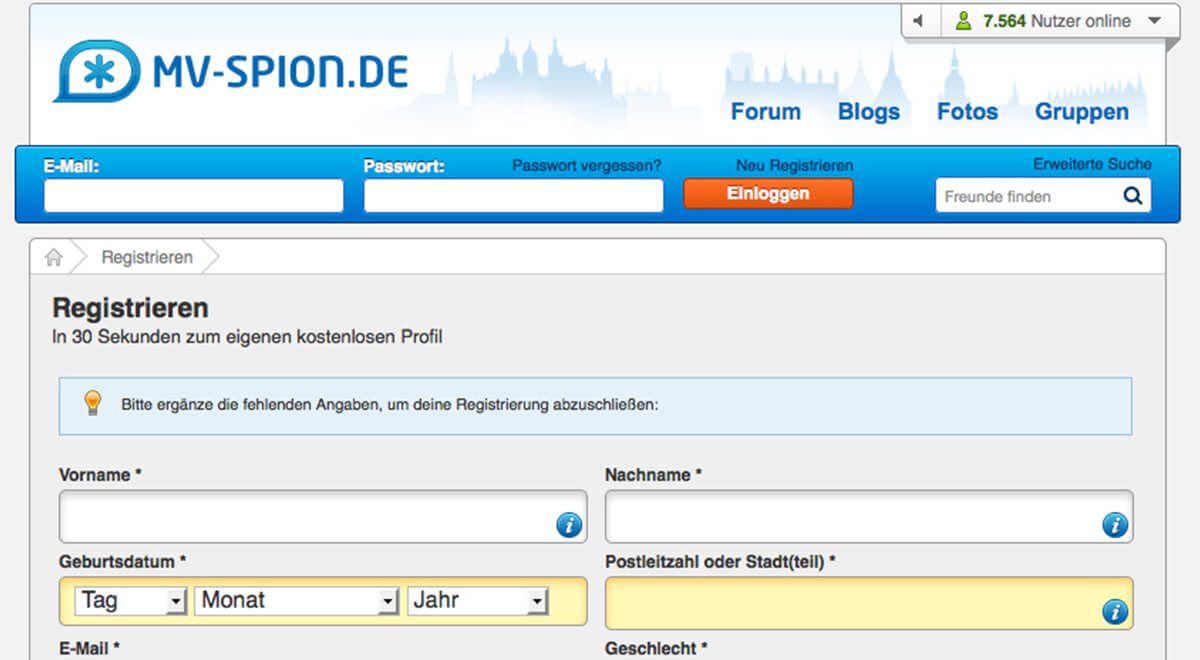Click the search magnifier icon
1200x660 pixels.
pos(1133,196)
